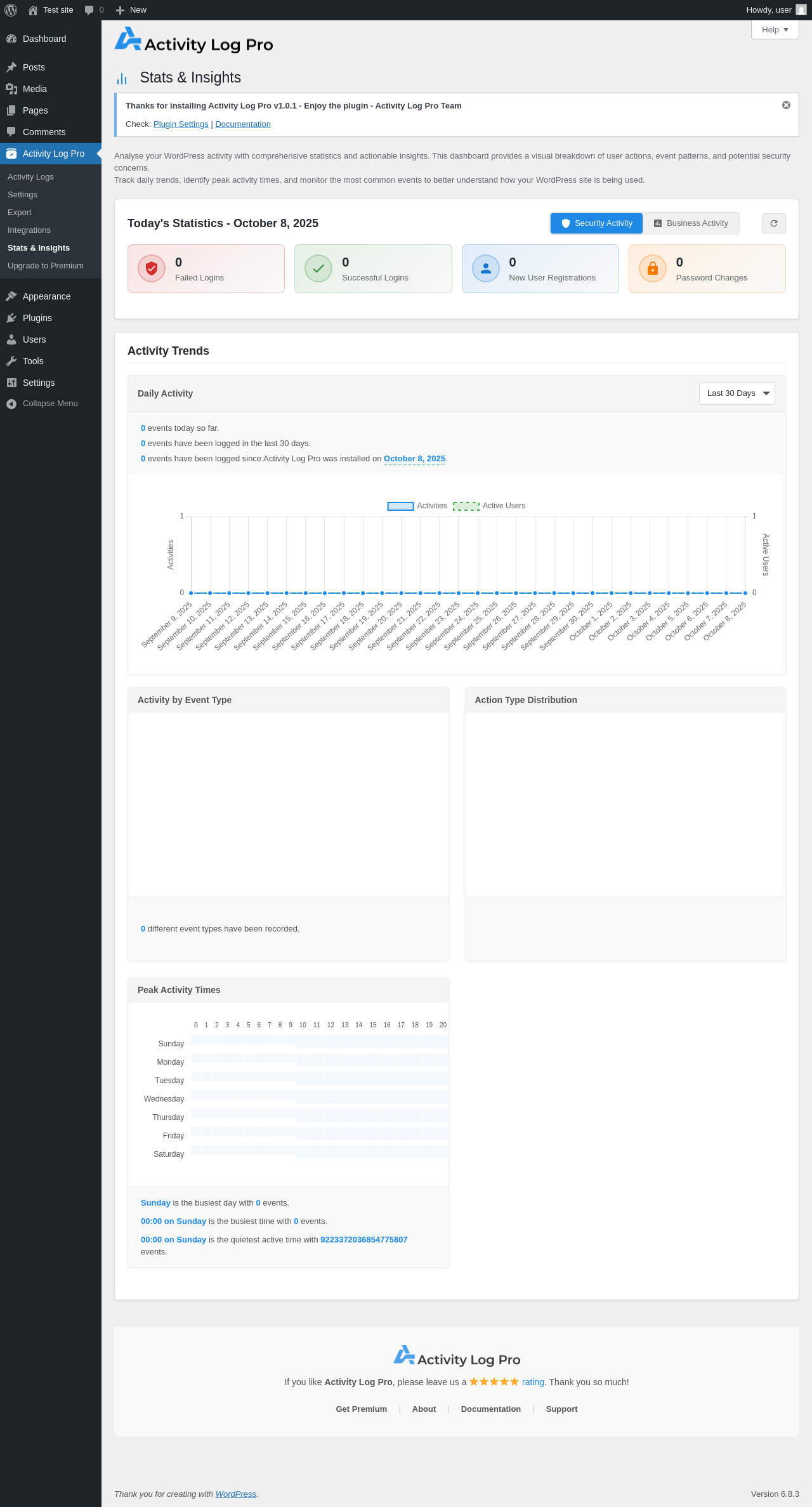Follow the Plugin Settings link
This screenshot has height=1507, width=812.
[x=181, y=124]
